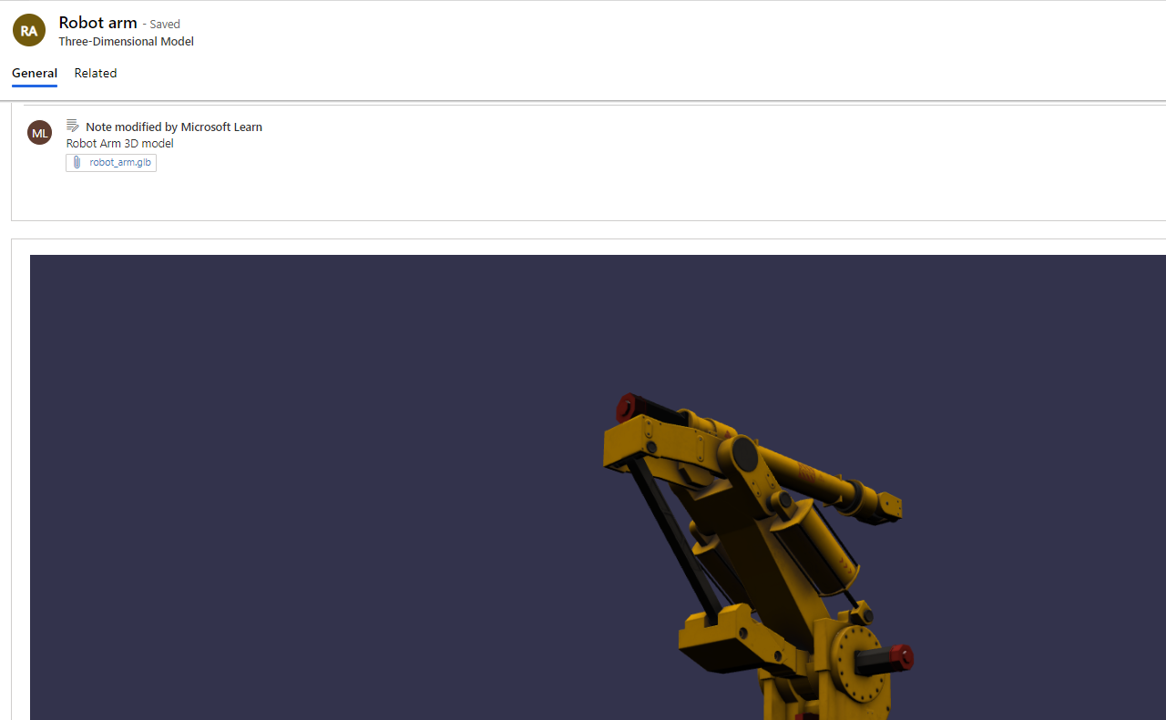Open the robot_arm.glb attachment
Image resolution: width=1166 pixels, height=720 pixels.
pos(112,162)
